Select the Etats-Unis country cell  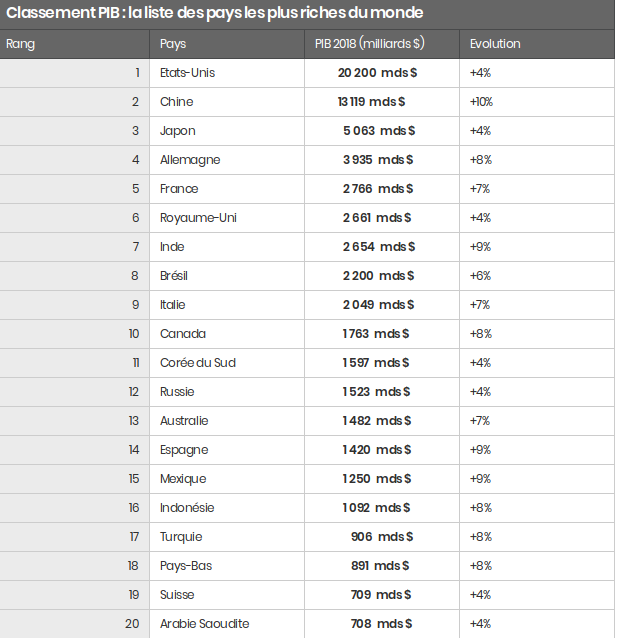[187, 73]
